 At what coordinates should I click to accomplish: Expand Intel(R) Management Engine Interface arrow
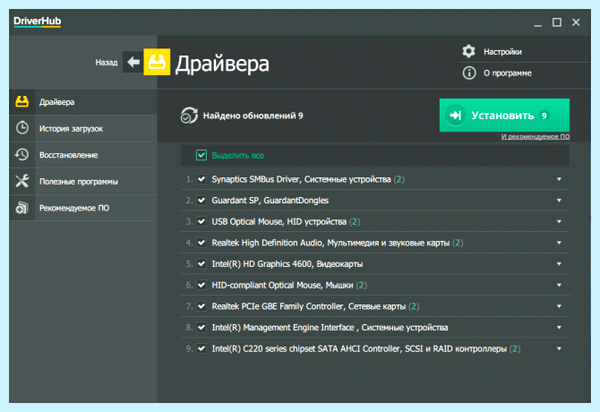click(x=559, y=327)
